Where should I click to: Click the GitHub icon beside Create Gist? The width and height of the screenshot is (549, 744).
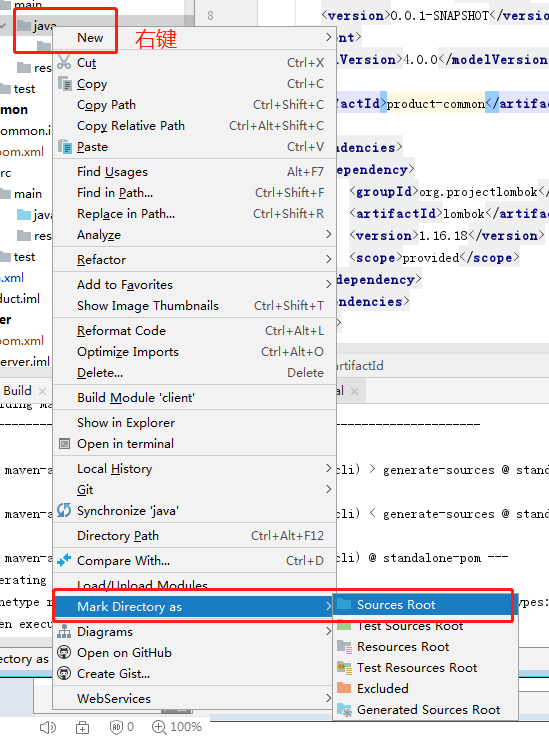point(64,673)
